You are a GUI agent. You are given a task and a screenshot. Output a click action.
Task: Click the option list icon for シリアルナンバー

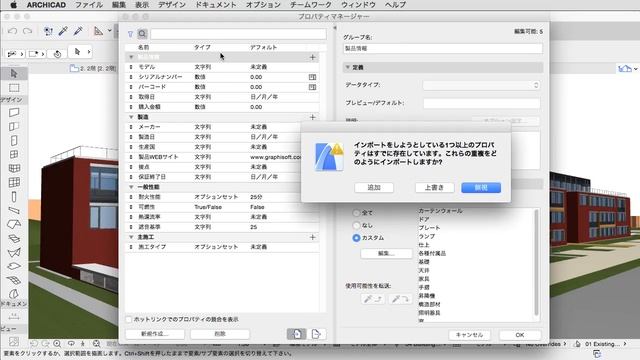pyautogui.click(x=312, y=77)
